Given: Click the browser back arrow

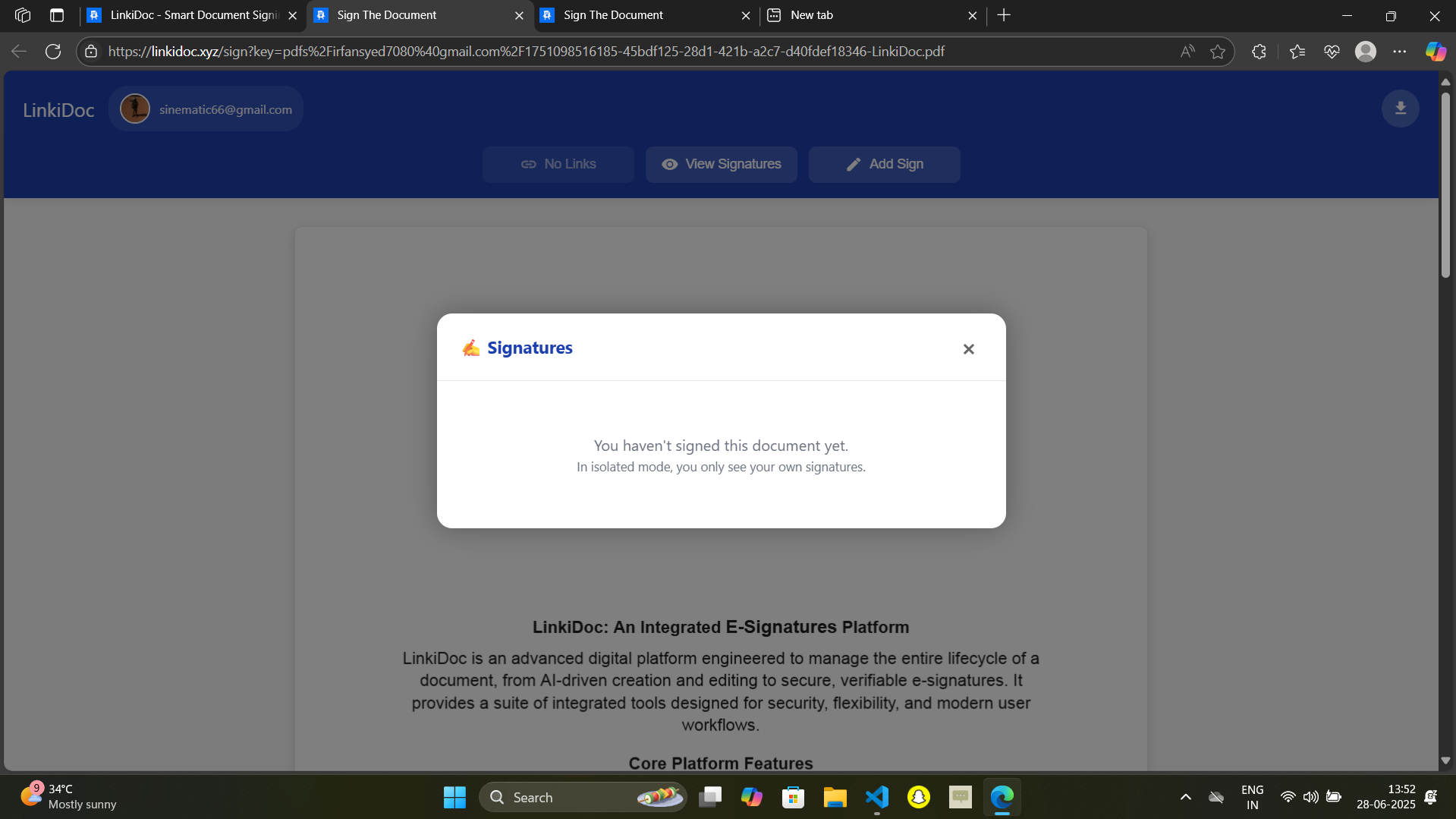Looking at the screenshot, I should coord(19,52).
